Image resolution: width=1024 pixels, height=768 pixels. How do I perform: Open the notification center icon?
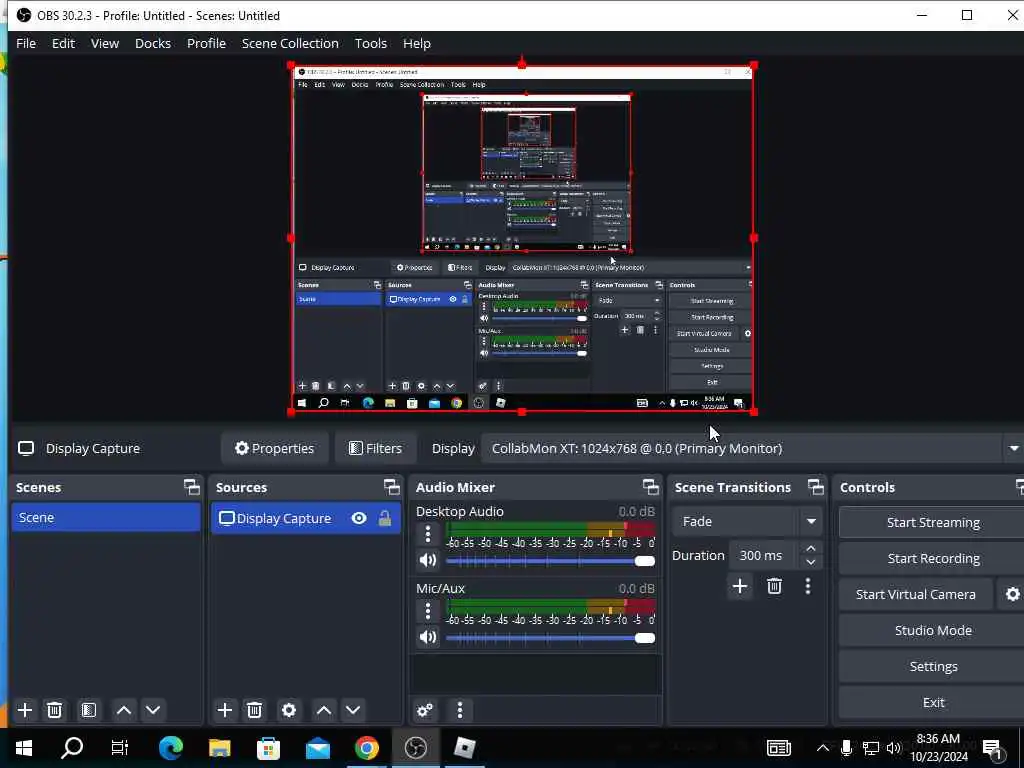click(x=993, y=748)
